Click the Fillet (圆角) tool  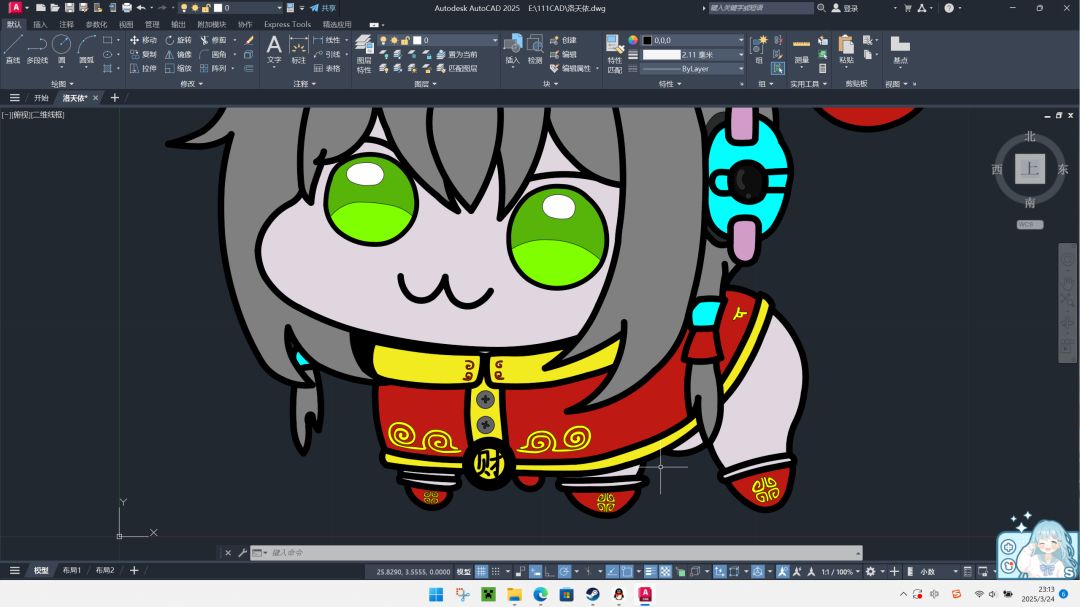[x=214, y=54]
